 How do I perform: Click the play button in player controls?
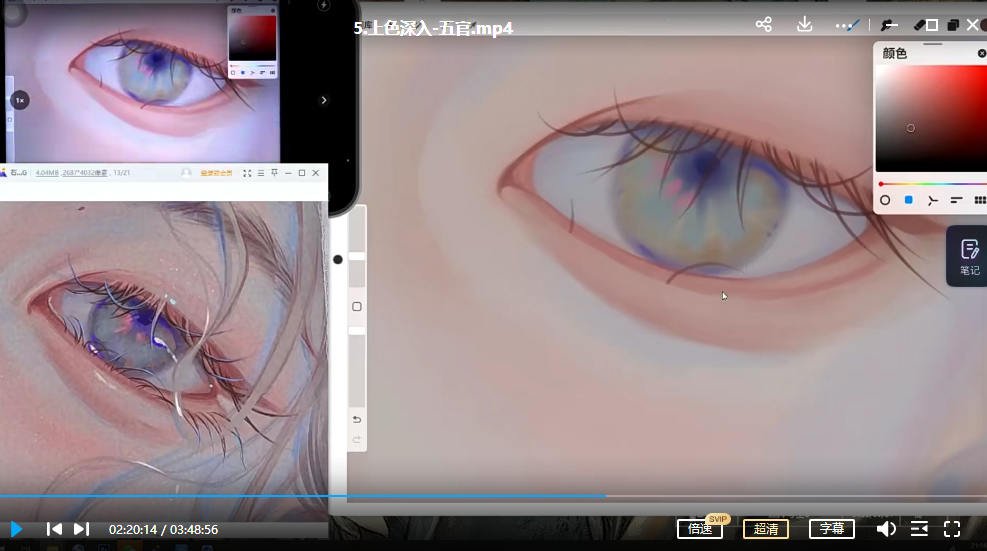(16, 529)
